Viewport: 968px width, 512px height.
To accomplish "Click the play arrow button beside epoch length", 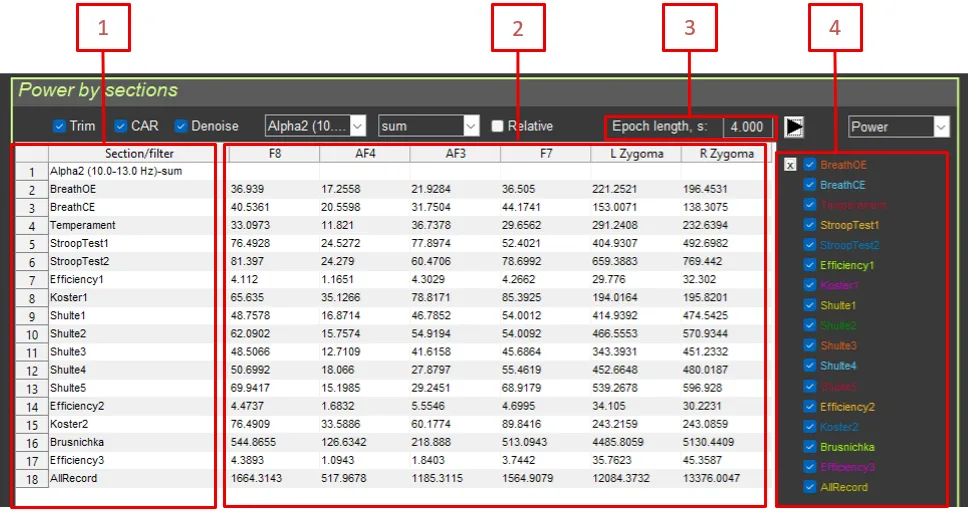I will pyautogui.click(x=795, y=127).
